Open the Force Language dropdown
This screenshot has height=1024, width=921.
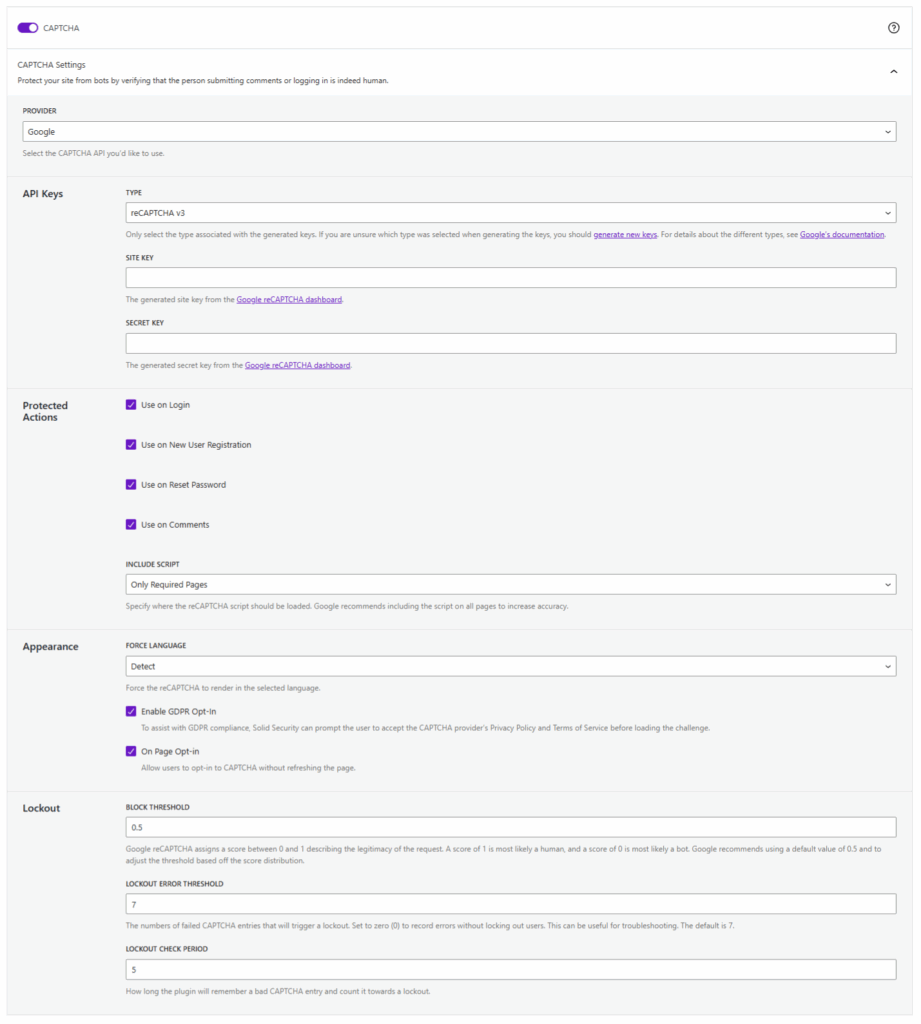pyautogui.click(x=510, y=666)
